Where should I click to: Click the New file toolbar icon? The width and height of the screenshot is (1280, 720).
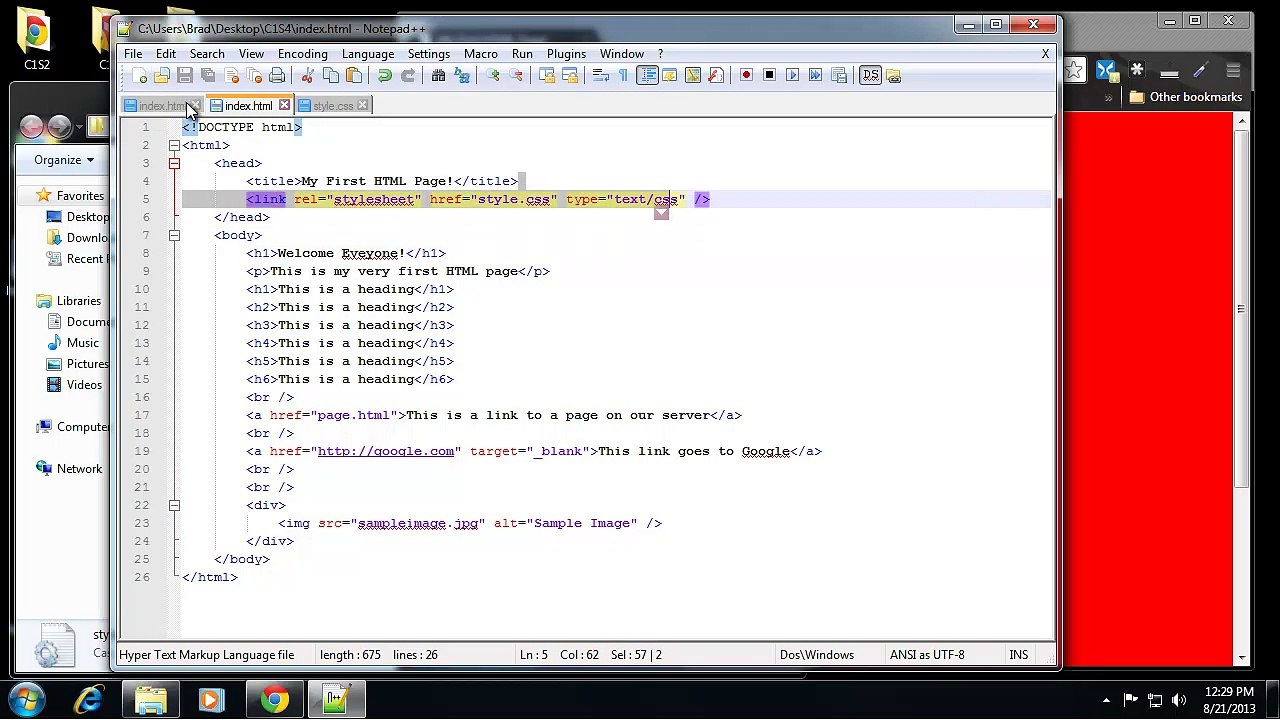pos(139,76)
